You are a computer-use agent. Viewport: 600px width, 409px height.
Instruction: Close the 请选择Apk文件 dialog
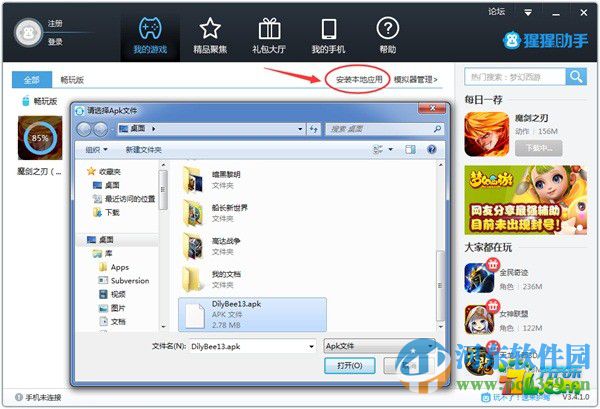pos(432,108)
